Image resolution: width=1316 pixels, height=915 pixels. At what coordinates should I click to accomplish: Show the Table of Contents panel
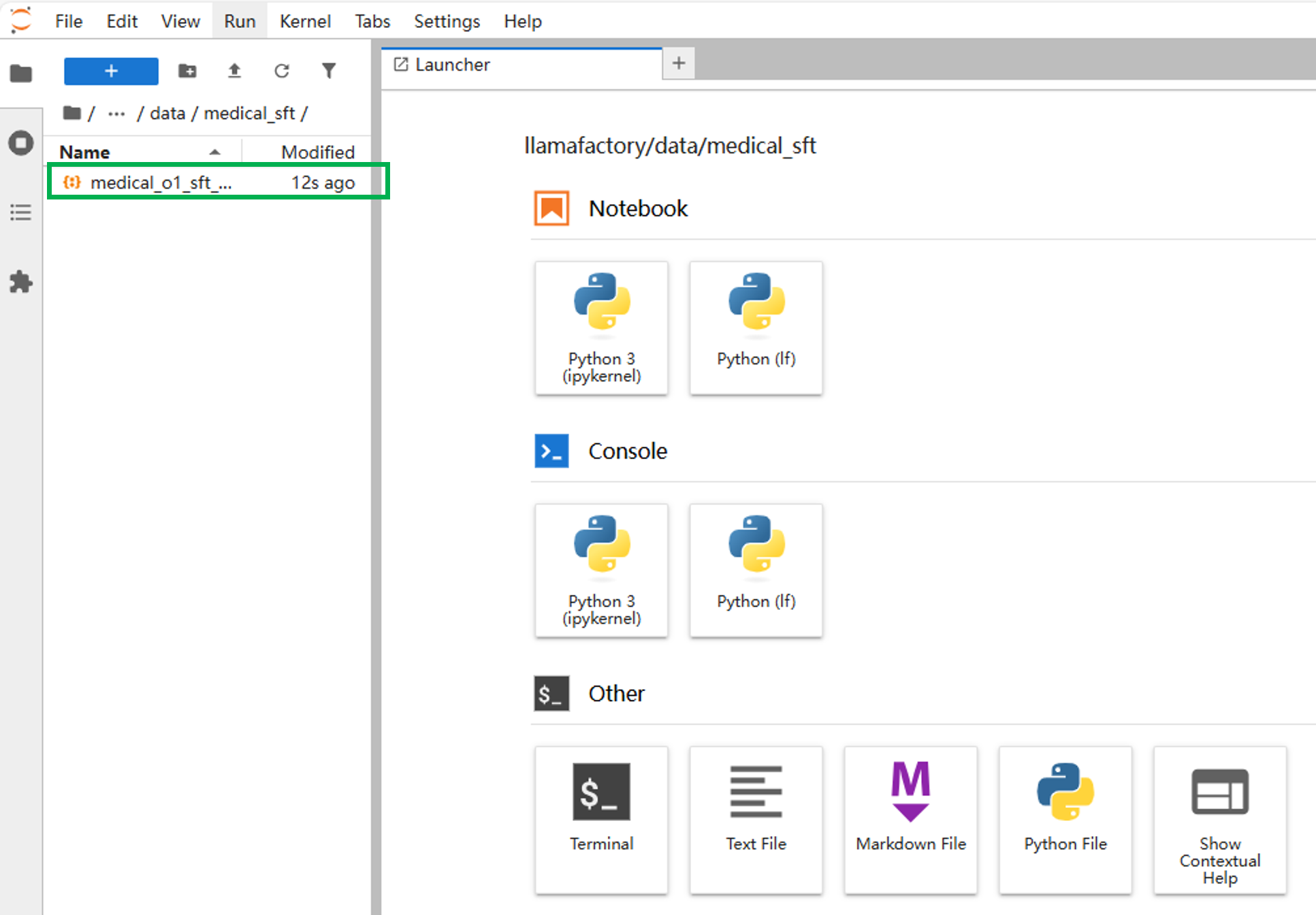pyautogui.click(x=21, y=212)
